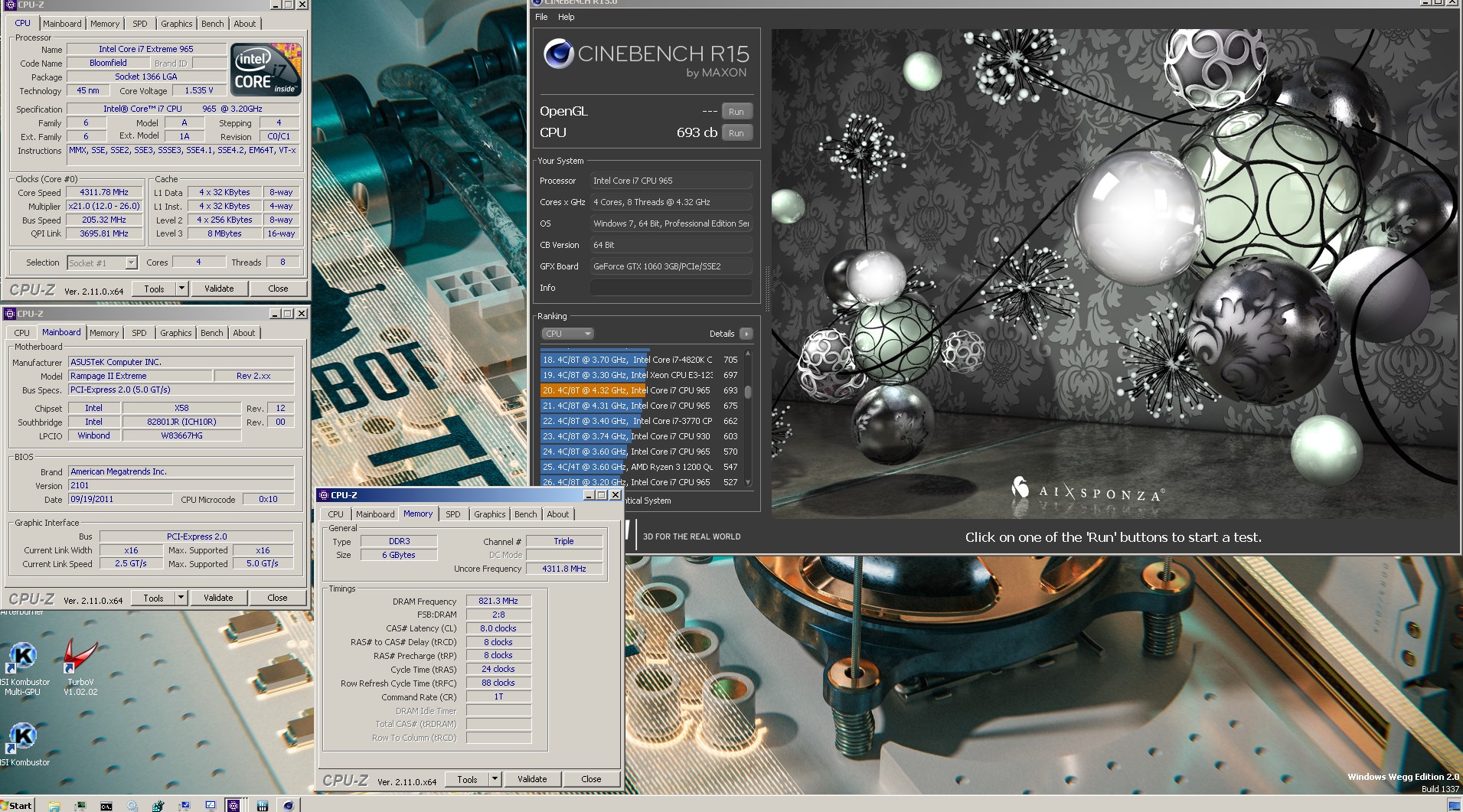Click Validate in the Memory CPU-Z window

[532, 779]
